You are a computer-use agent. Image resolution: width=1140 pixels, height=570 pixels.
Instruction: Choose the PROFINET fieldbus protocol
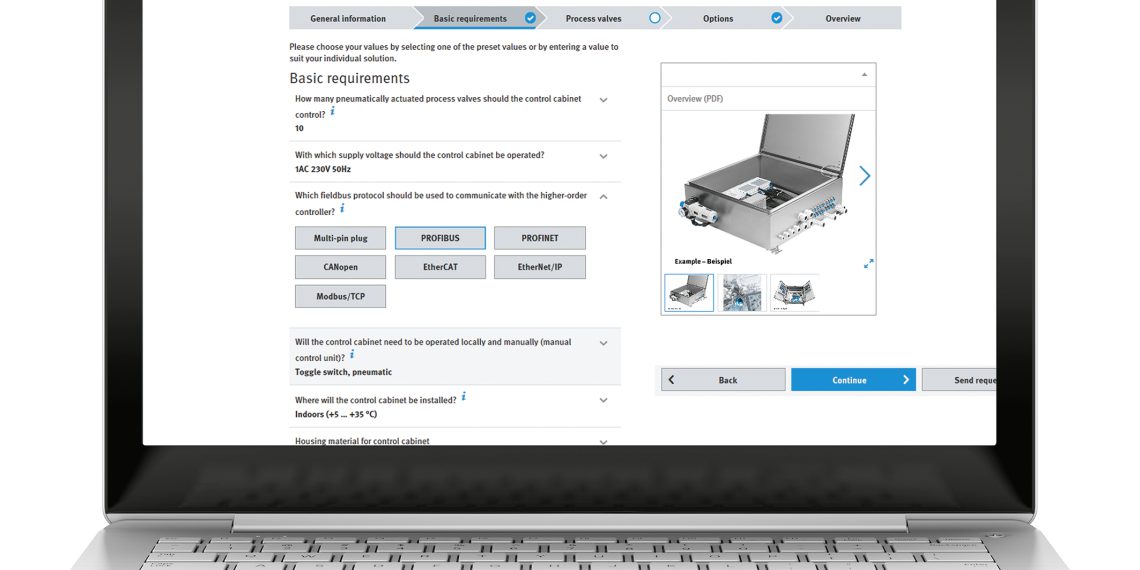coord(539,238)
